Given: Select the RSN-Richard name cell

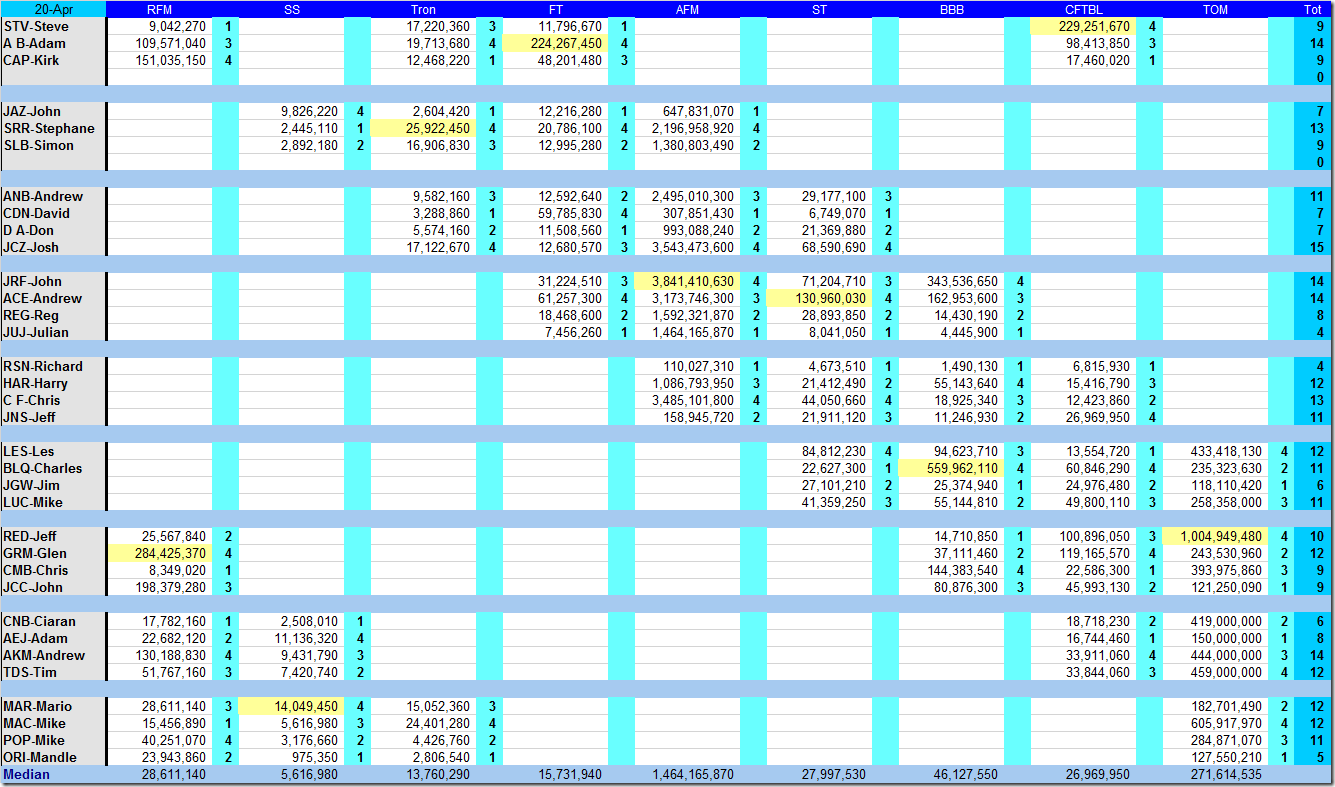Looking at the screenshot, I should coord(53,366).
